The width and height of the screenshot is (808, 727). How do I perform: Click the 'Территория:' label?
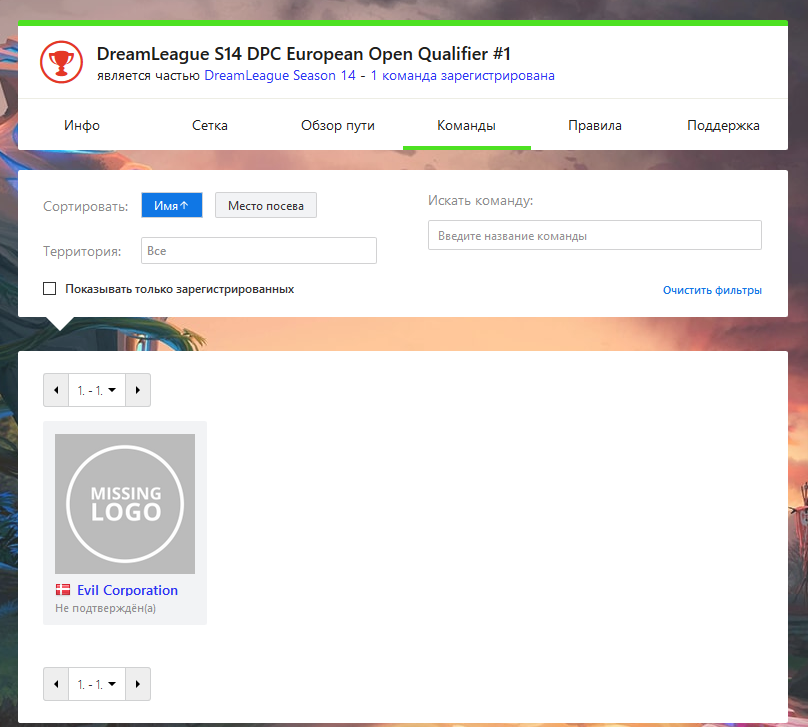click(82, 251)
